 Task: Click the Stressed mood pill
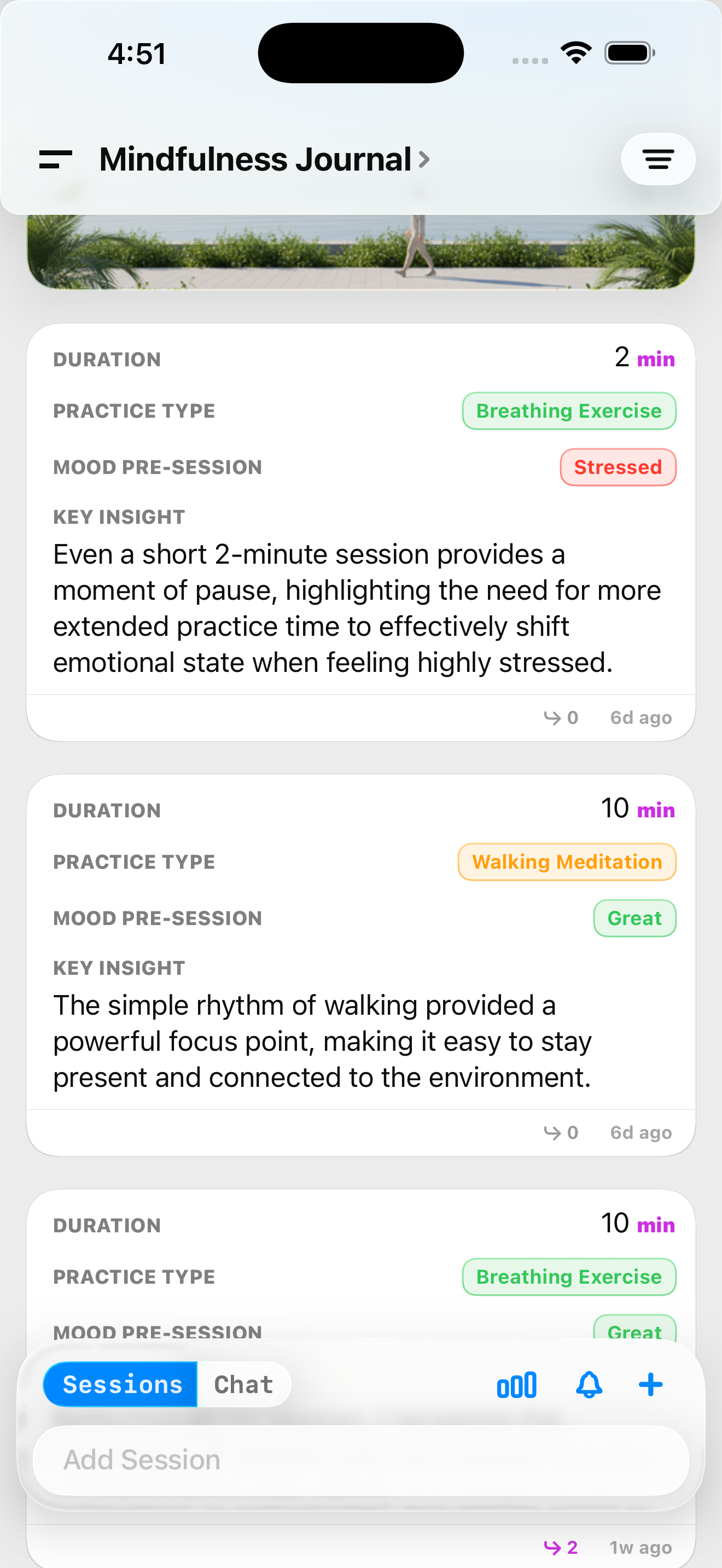(618, 467)
